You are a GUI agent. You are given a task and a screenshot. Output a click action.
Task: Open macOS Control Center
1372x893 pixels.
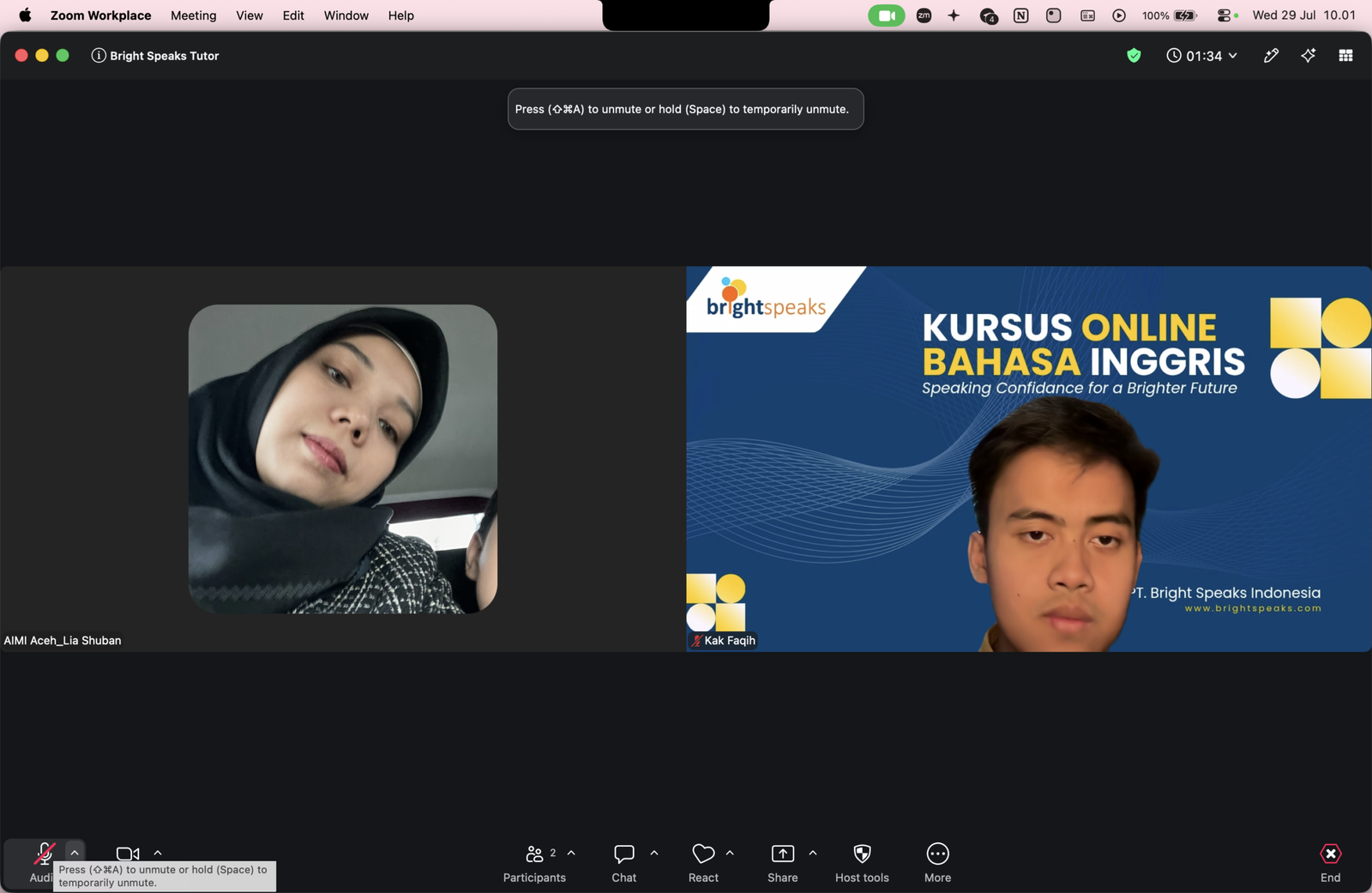pyautogui.click(x=1225, y=15)
